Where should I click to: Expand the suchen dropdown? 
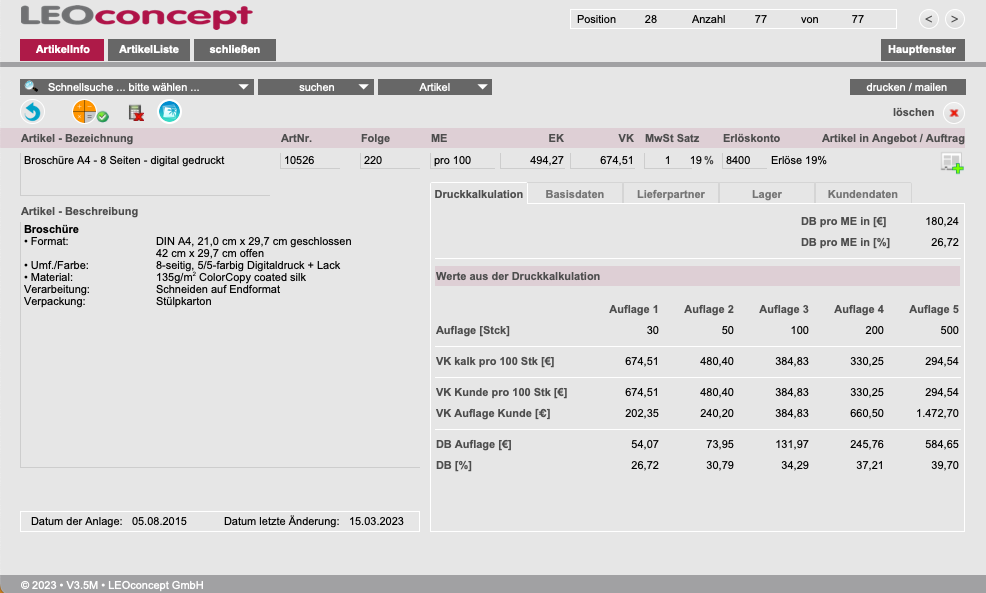315,87
